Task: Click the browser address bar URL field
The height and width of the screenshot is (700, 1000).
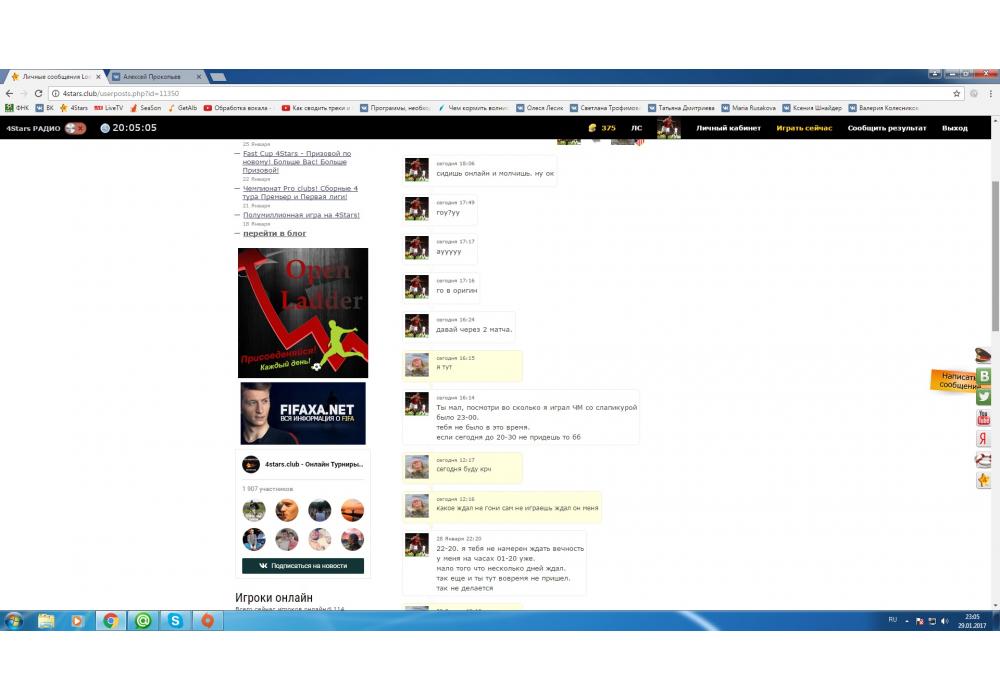Action: click(500, 93)
